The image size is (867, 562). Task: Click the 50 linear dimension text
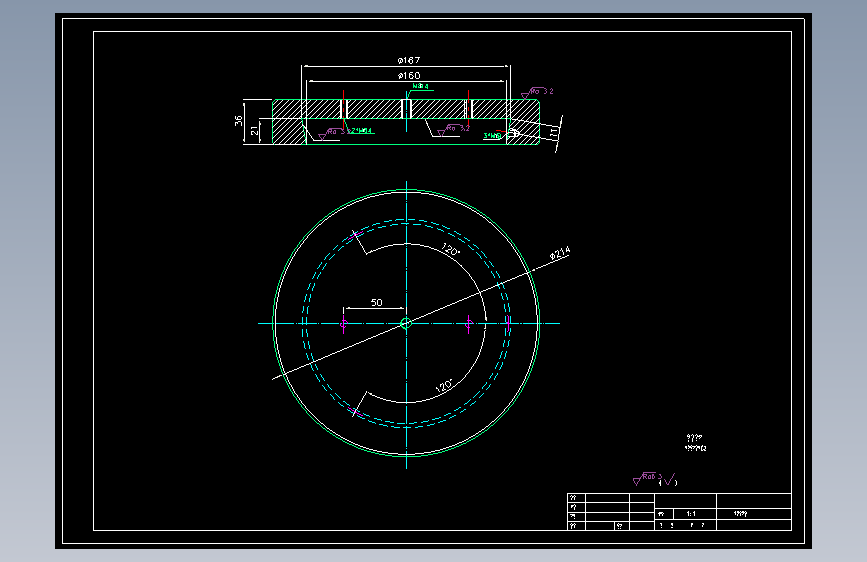(x=377, y=303)
